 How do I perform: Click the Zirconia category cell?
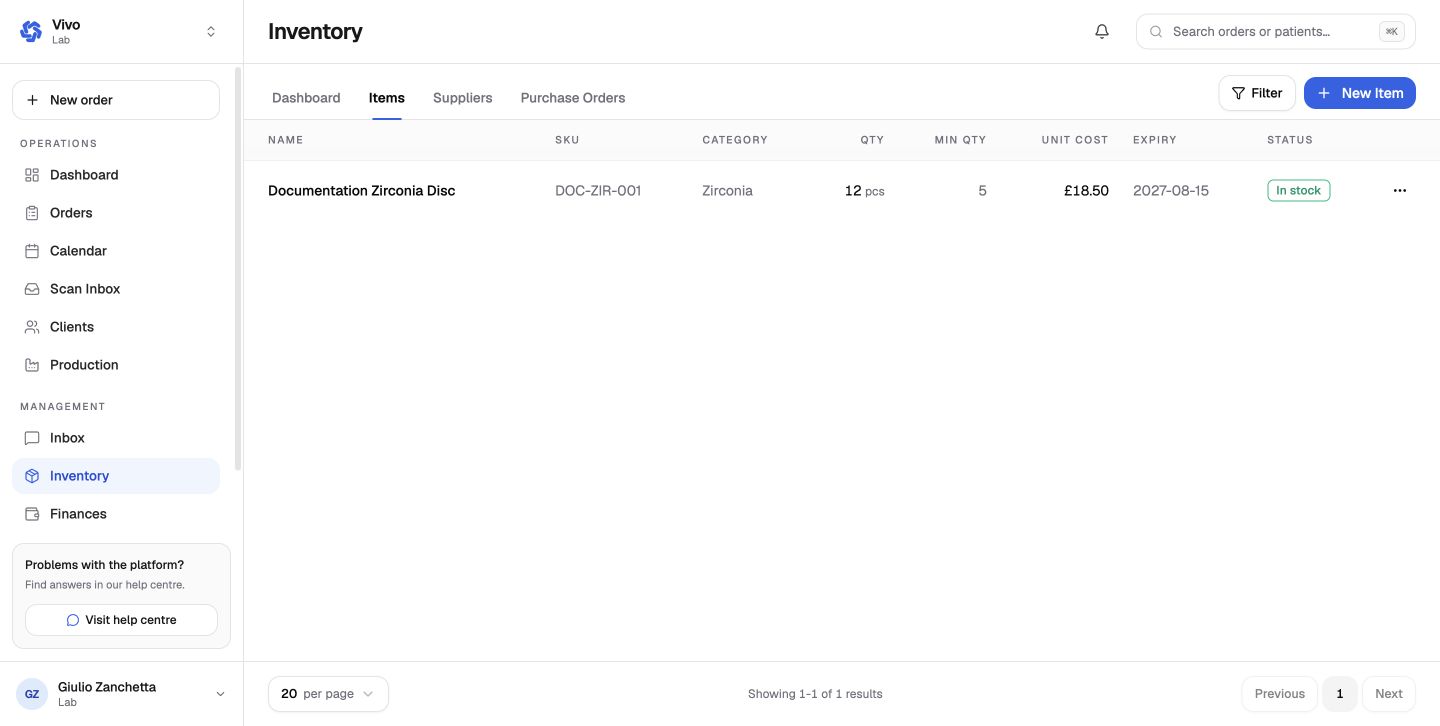(x=727, y=191)
